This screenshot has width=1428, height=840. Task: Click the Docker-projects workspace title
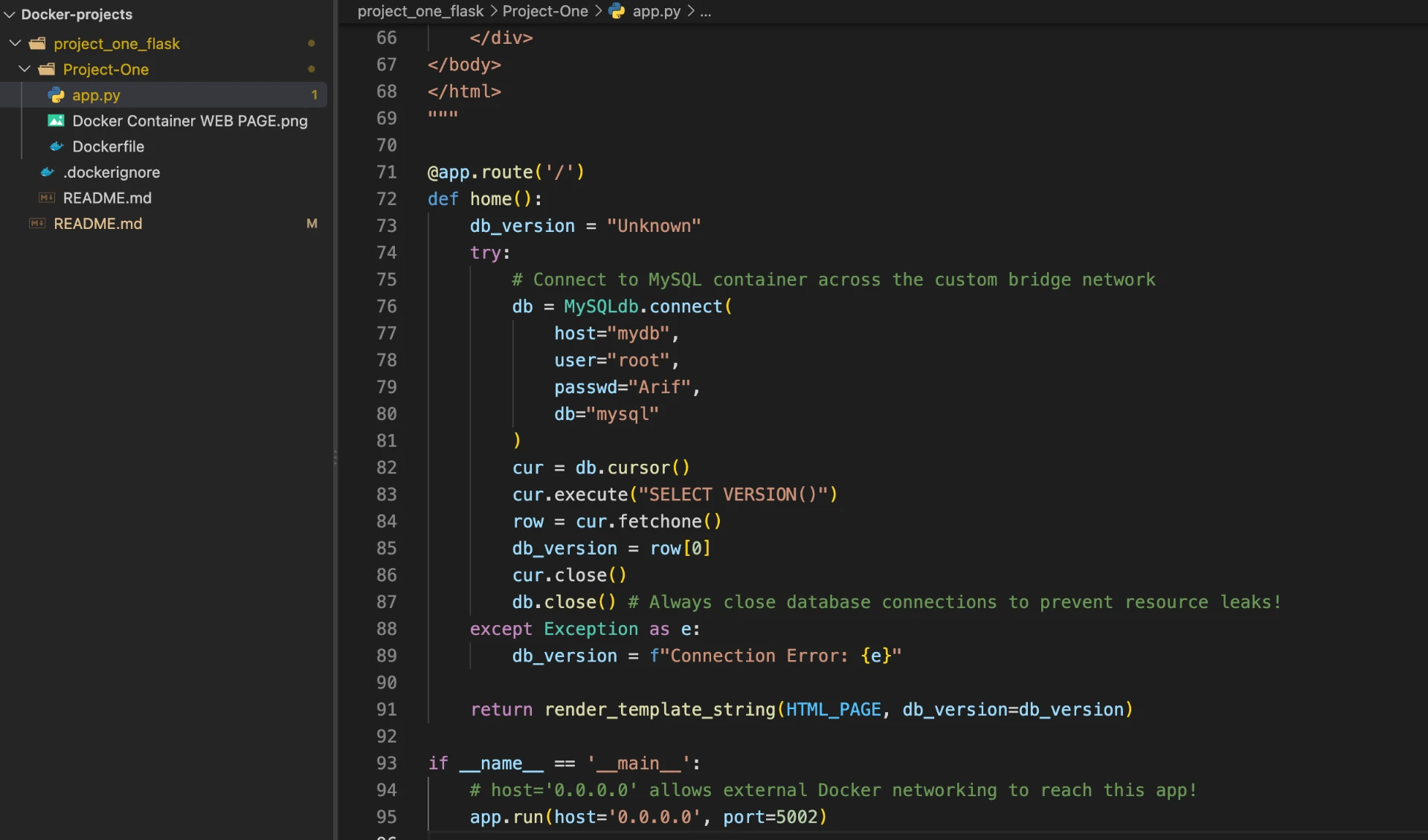click(x=77, y=14)
